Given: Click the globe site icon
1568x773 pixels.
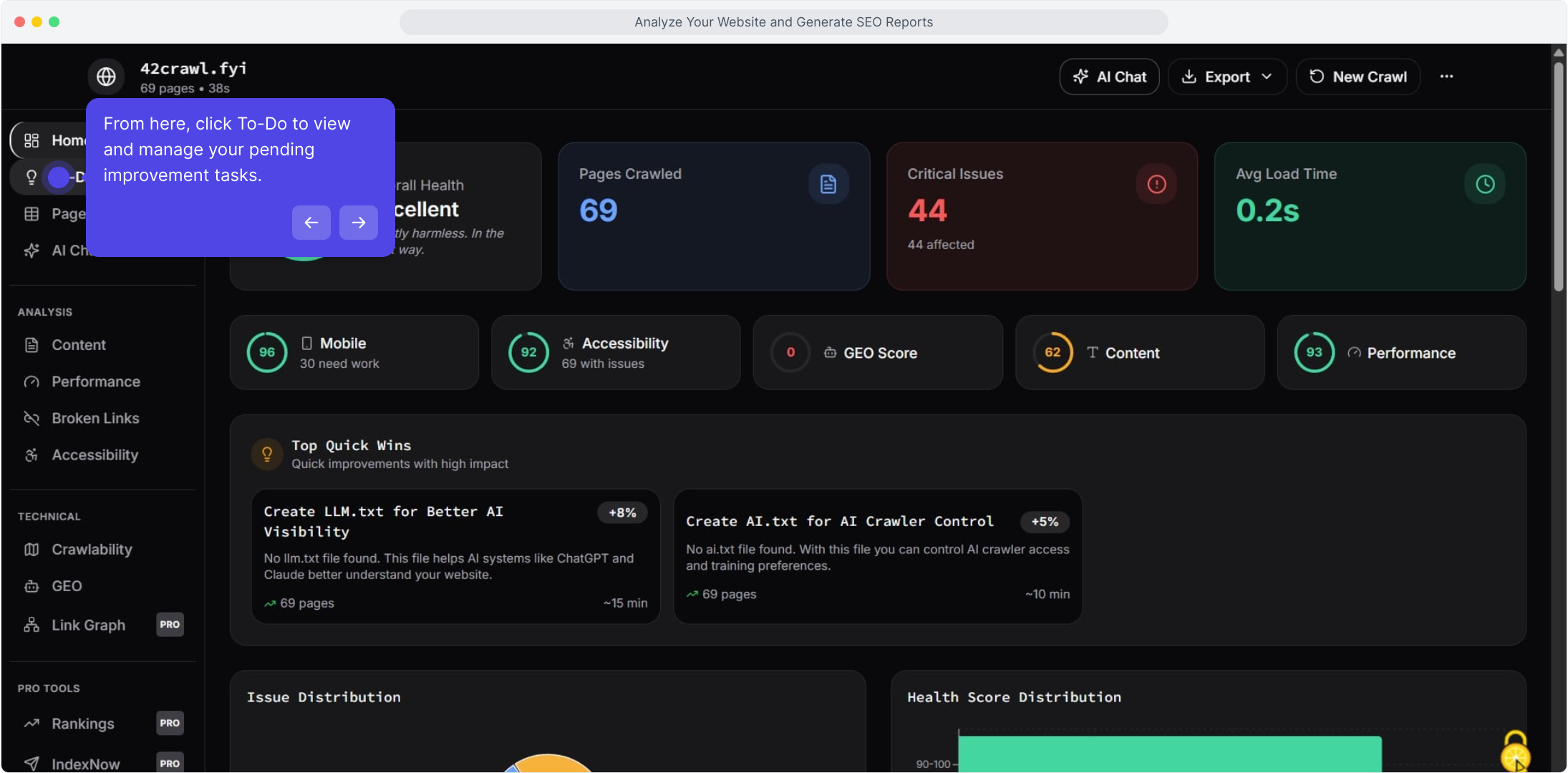Looking at the screenshot, I should 106,77.
